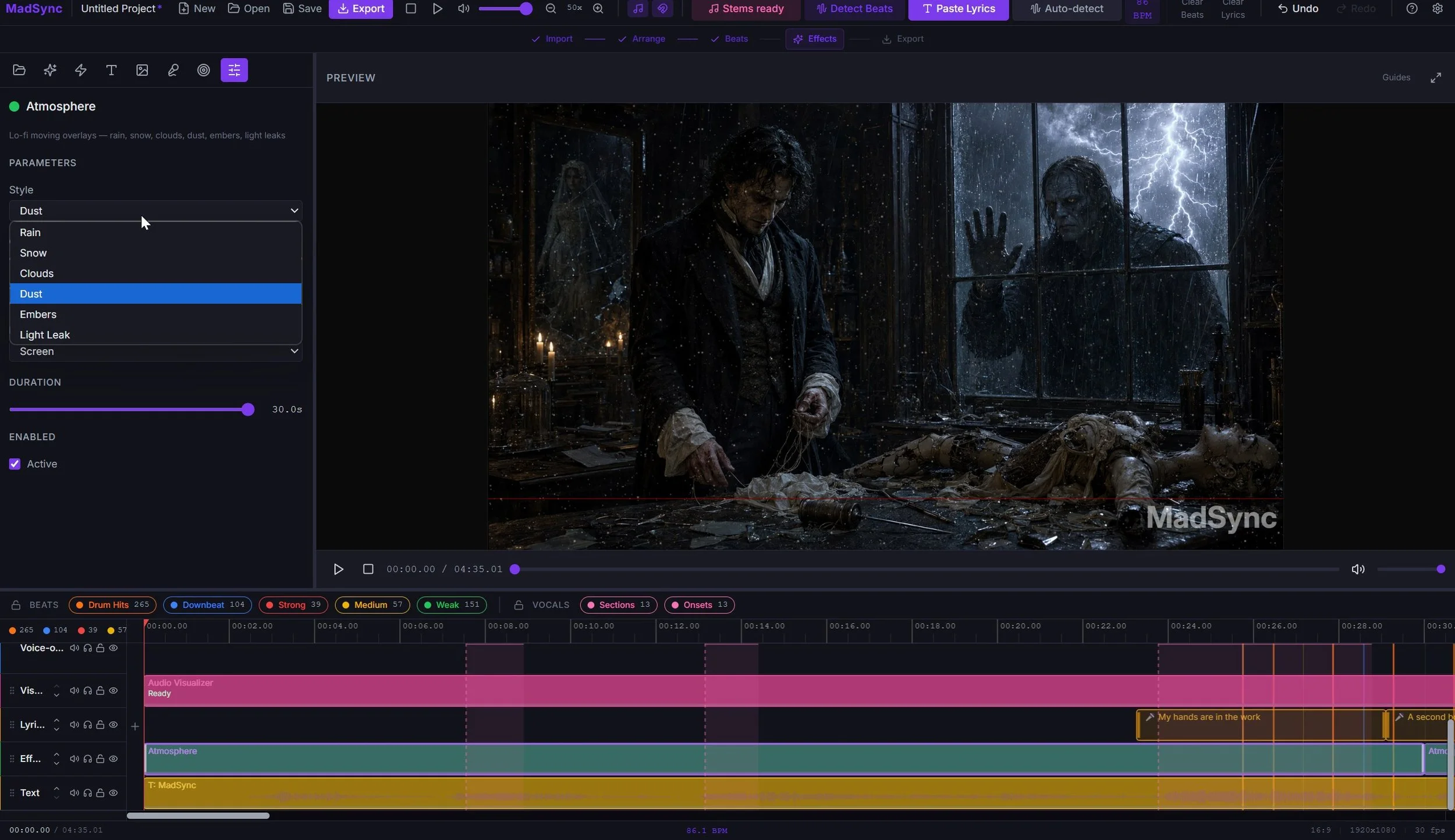The height and width of the screenshot is (840, 1455).
Task: Click Detect Beats button
Action: click(854, 9)
